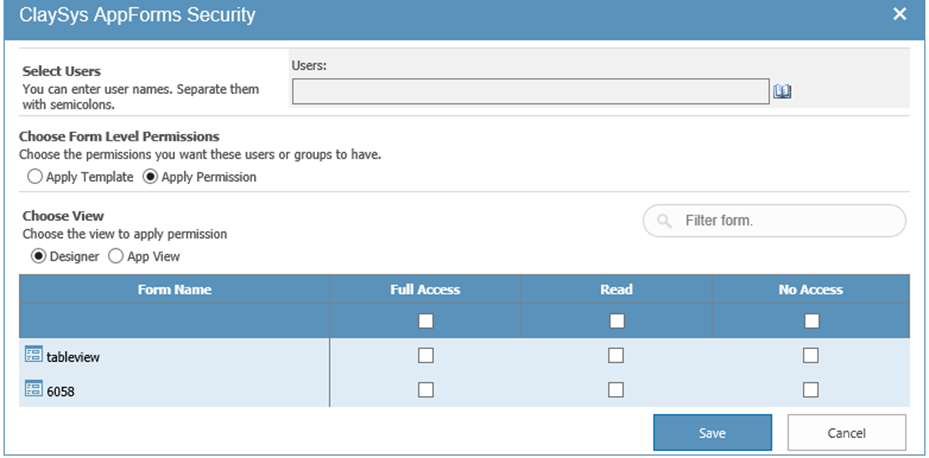Click the search magnifier in Filter form
Viewport: 929px width, 458px height.
point(665,221)
